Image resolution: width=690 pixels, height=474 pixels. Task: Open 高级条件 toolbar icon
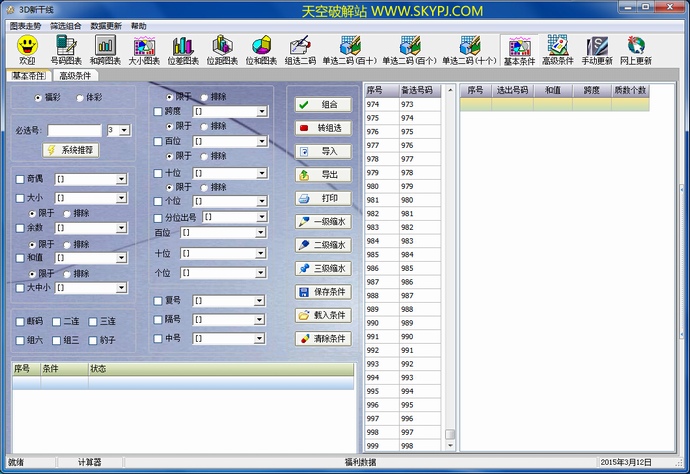pyautogui.click(x=557, y=46)
